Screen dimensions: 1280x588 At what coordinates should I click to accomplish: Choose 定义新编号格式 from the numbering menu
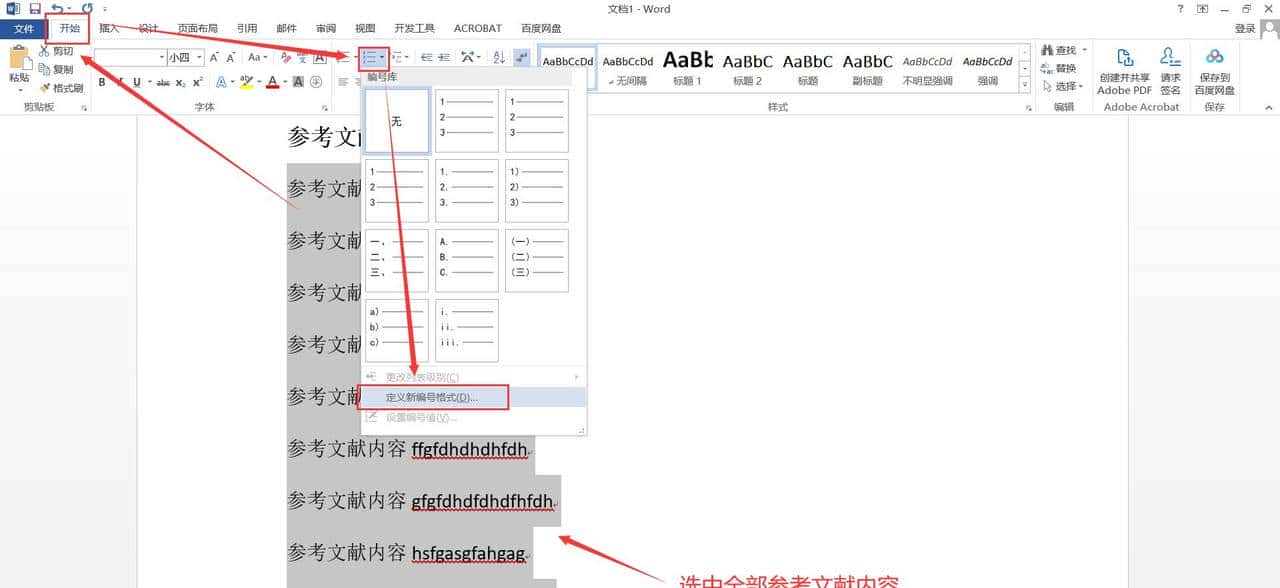(433, 397)
